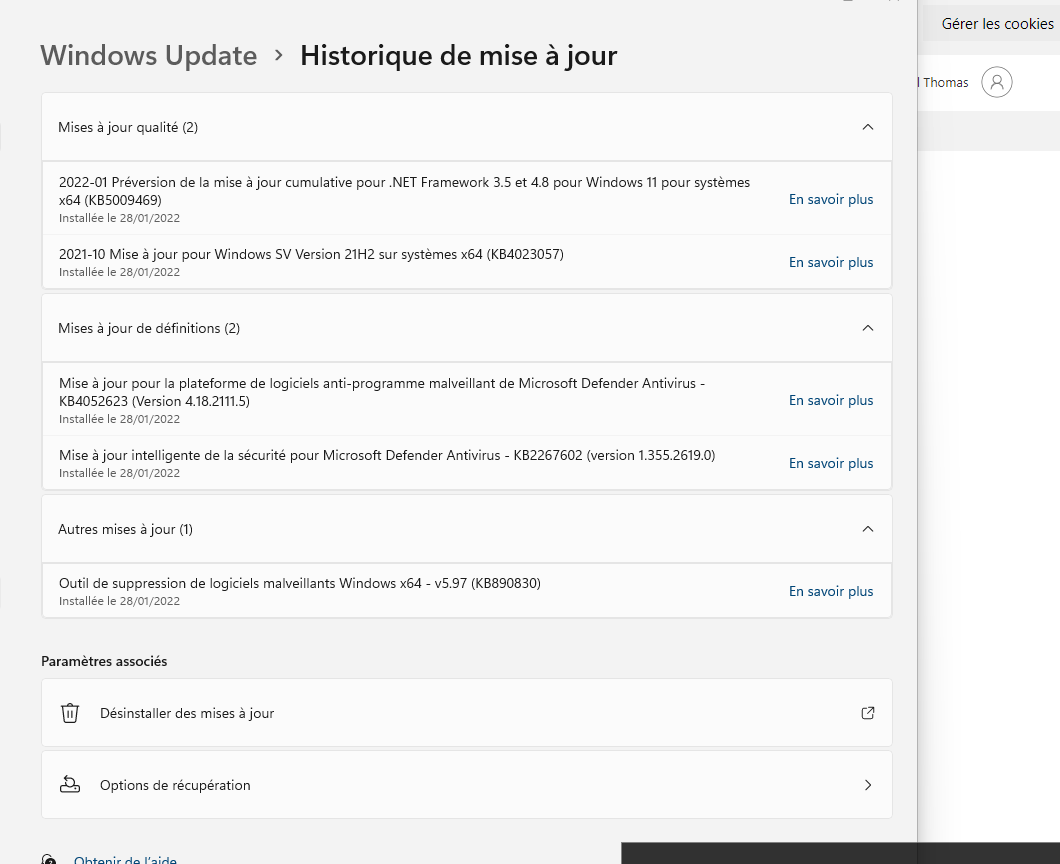Click the Thomas profile avatar icon
1060x864 pixels.
click(996, 82)
